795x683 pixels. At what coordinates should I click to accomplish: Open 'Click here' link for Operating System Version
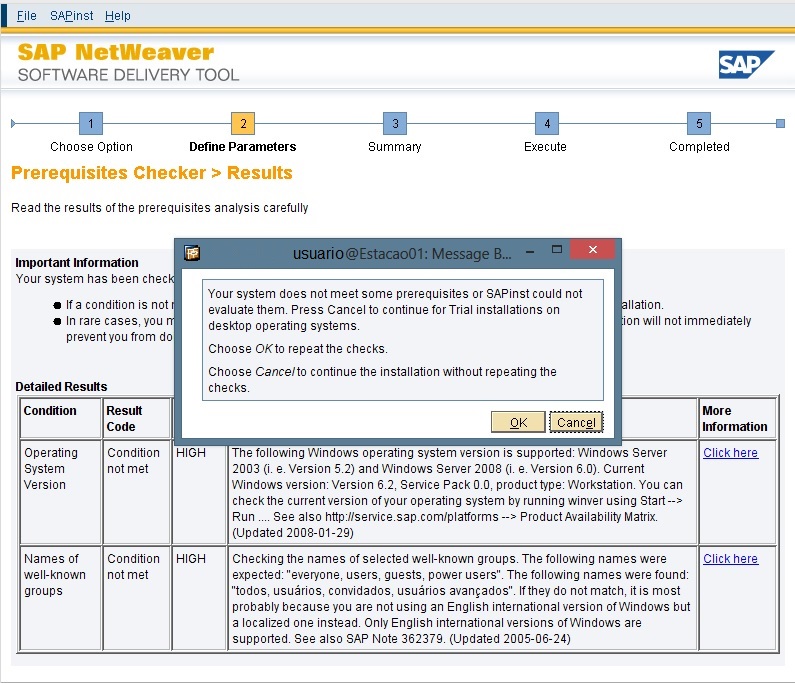tap(730, 453)
